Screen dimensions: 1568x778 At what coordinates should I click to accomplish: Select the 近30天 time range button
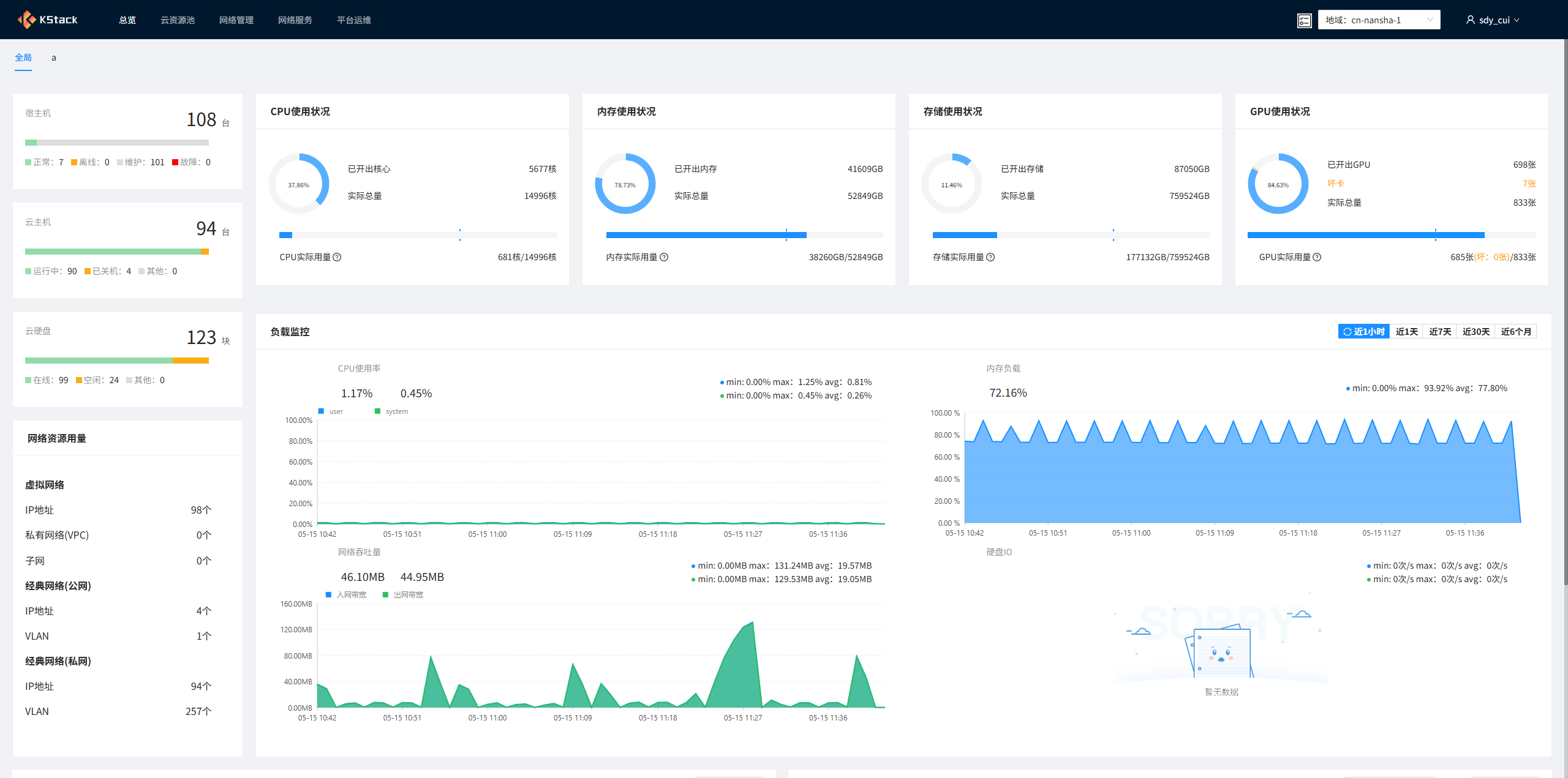tap(1476, 332)
